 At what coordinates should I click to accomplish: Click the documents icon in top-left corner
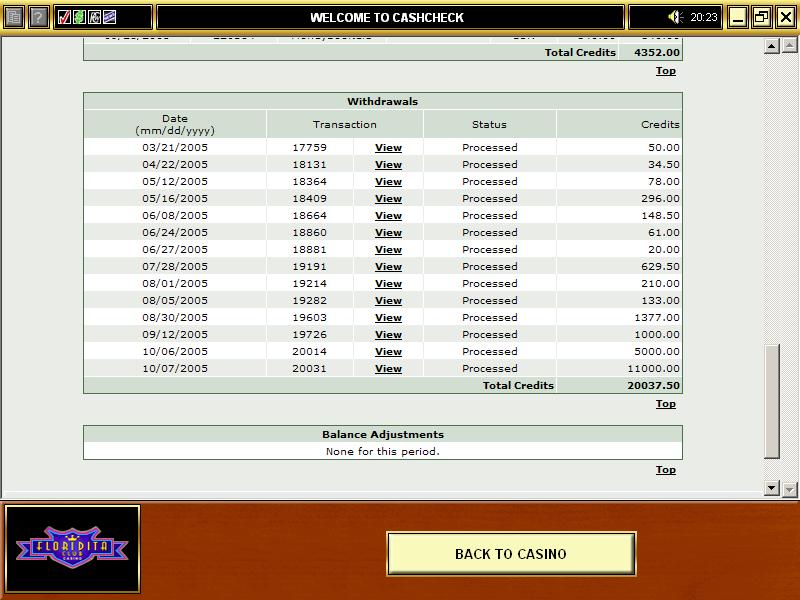click(x=13, y=17)
